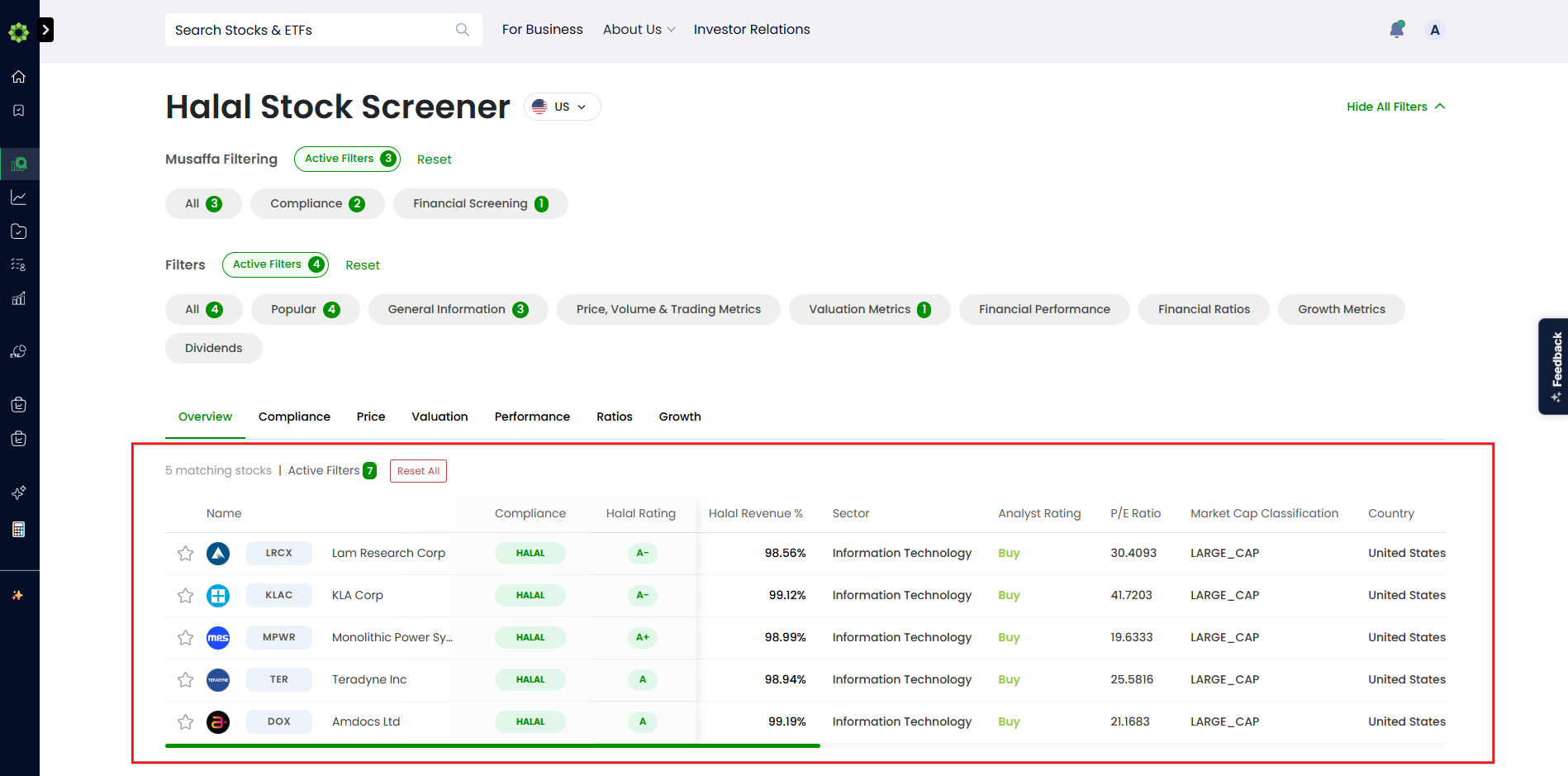Switch to the Compliance results tab
Image resolution: width=1568 pixels, height=776 pixels.
pos(294,417)
